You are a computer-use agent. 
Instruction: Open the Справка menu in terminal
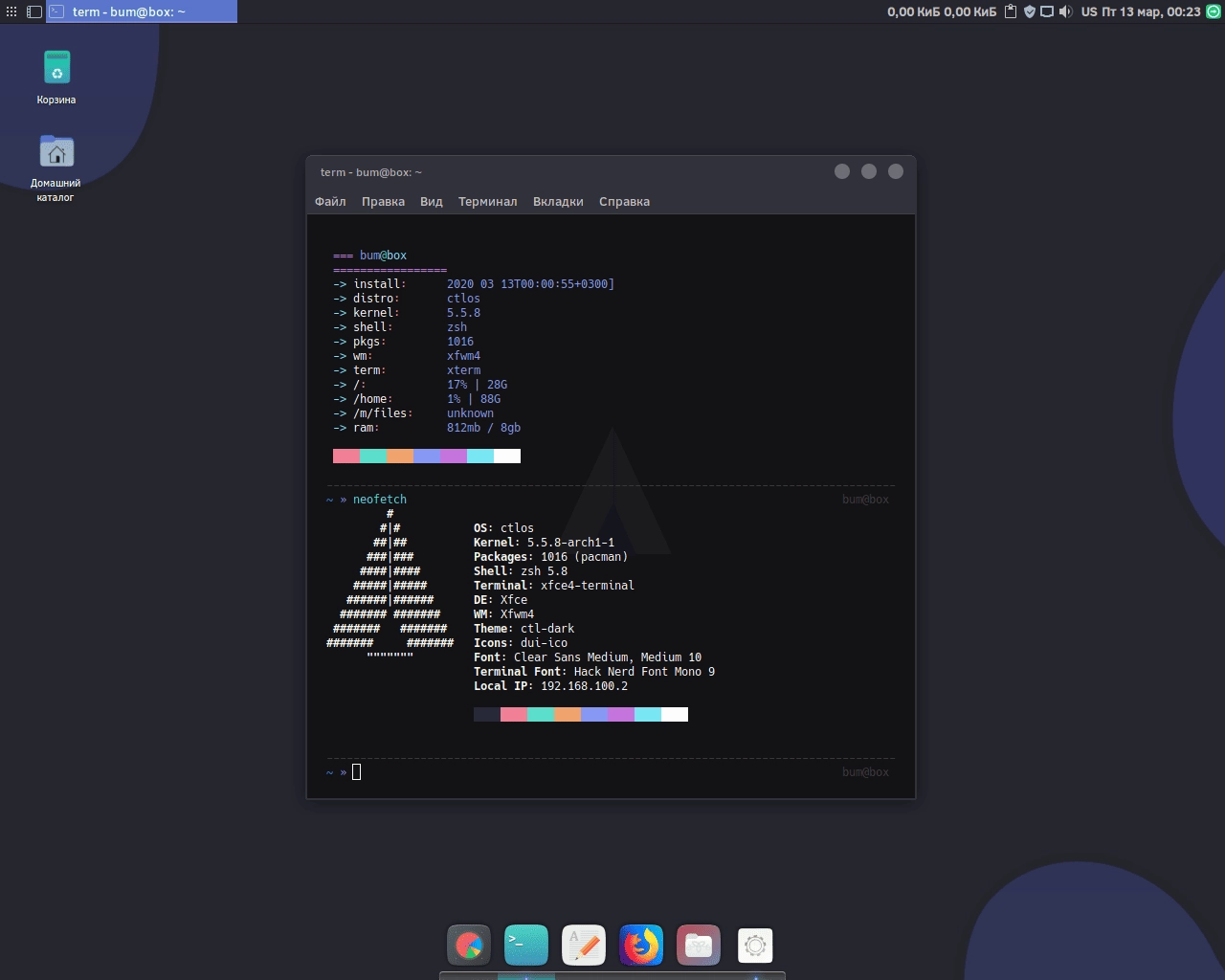[x=624, y=201]
